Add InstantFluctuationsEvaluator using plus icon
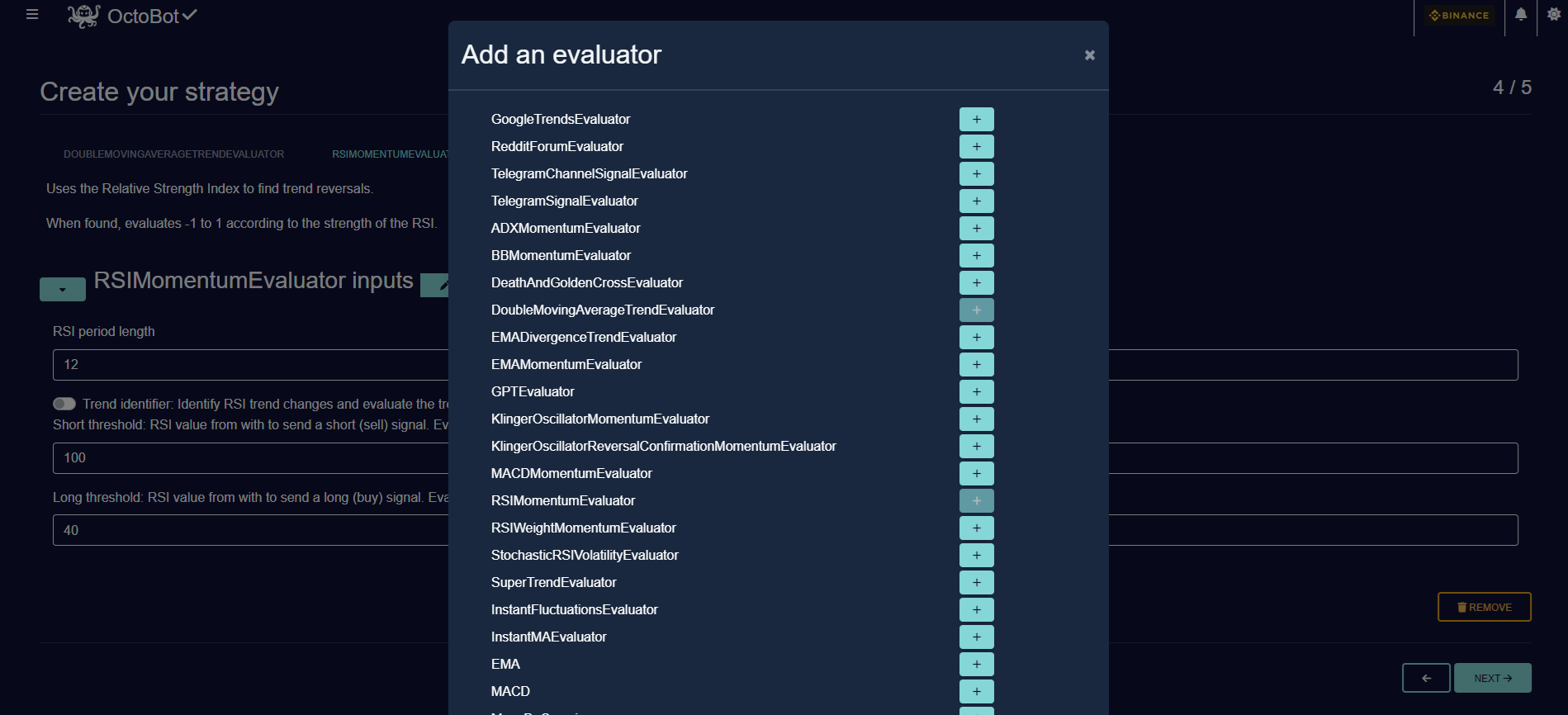1568x715 pixels. [976, 609]
